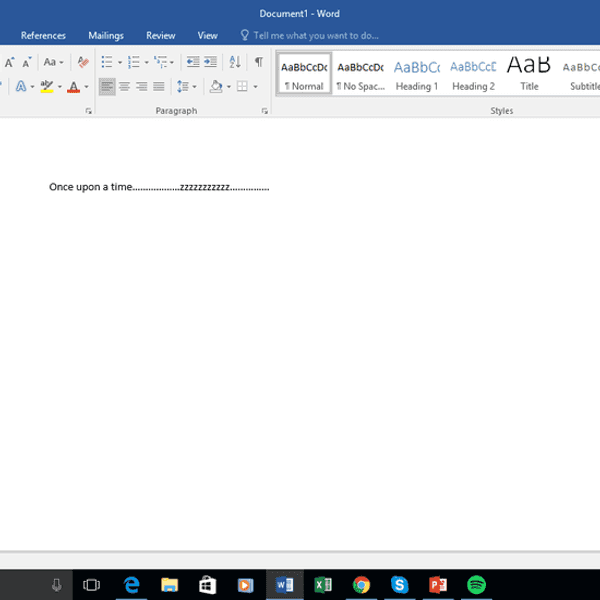Apply the Heading 1 style
The image size is (600, 600).
coord(417,73)
